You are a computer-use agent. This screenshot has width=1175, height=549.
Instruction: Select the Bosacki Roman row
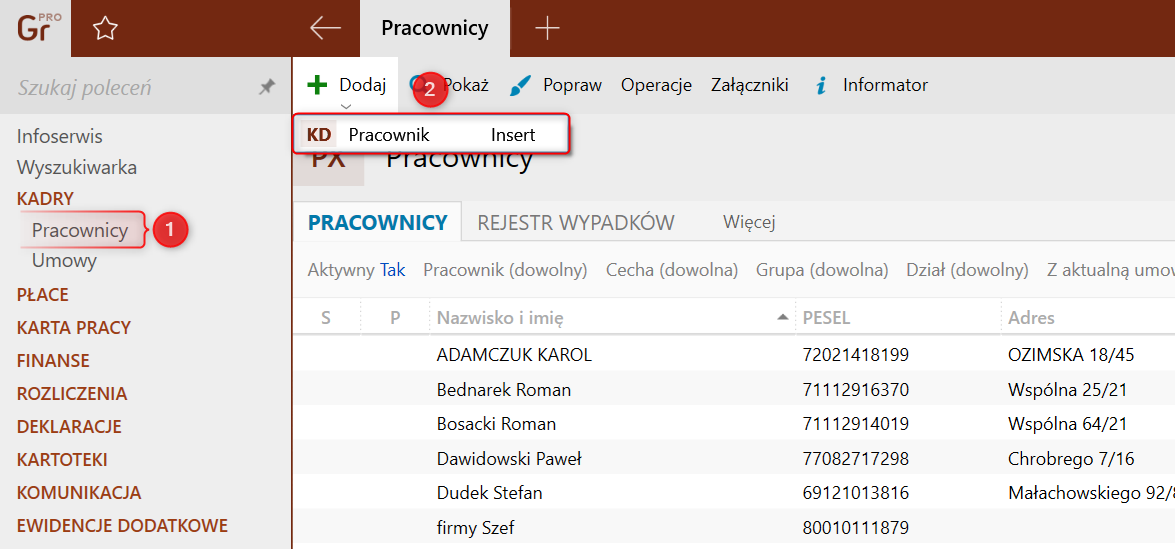pos(734,424)
